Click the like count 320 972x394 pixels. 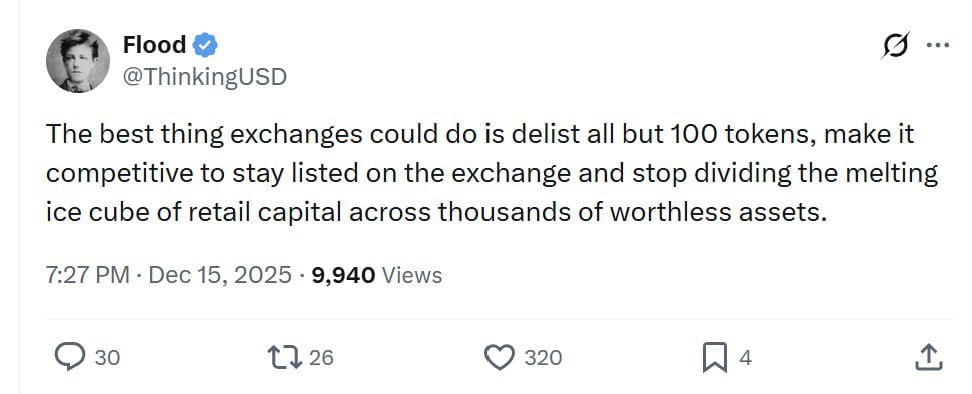pyautogui.click(x=543, y=358)
